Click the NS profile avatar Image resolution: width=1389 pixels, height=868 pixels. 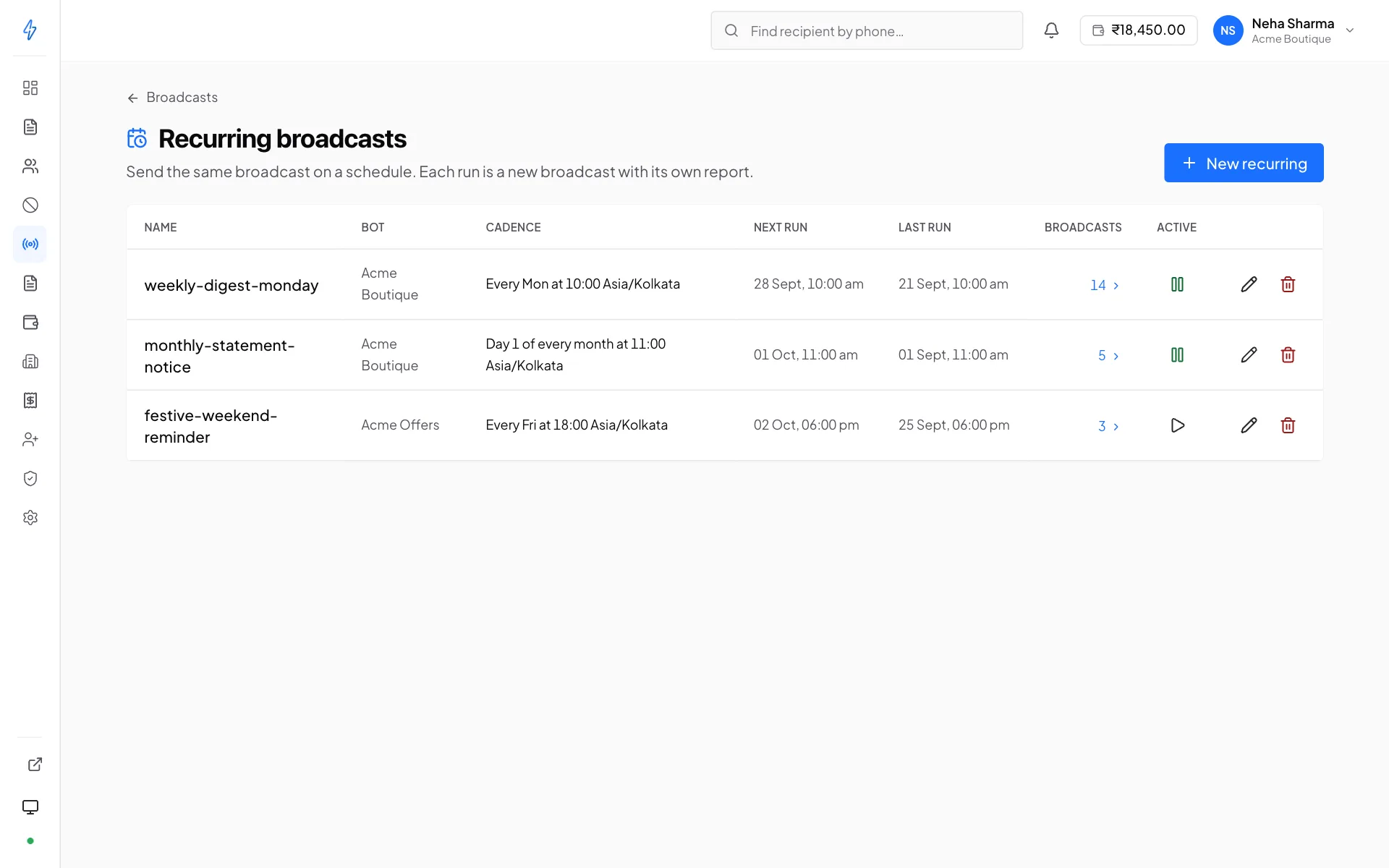tap(1228, 30)
